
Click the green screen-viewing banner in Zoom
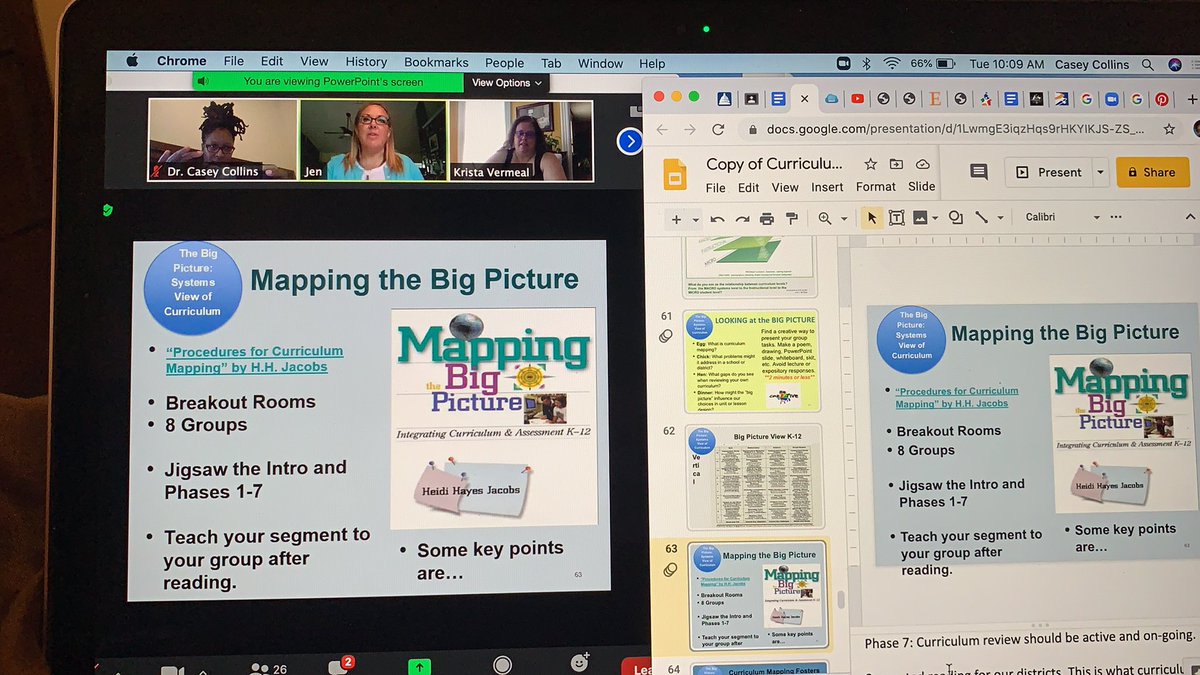pyautogui.click(x=328, y=82)
